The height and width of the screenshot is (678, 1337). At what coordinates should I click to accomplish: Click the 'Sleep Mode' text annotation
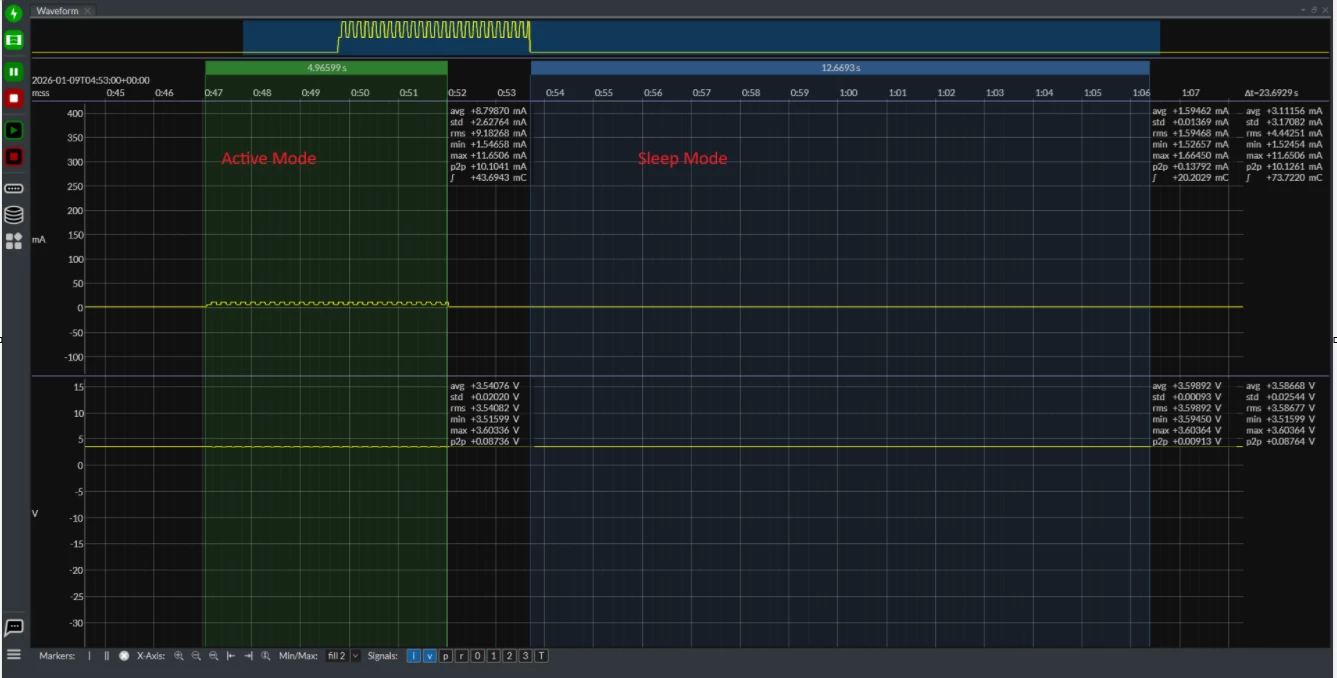[682, 158]
